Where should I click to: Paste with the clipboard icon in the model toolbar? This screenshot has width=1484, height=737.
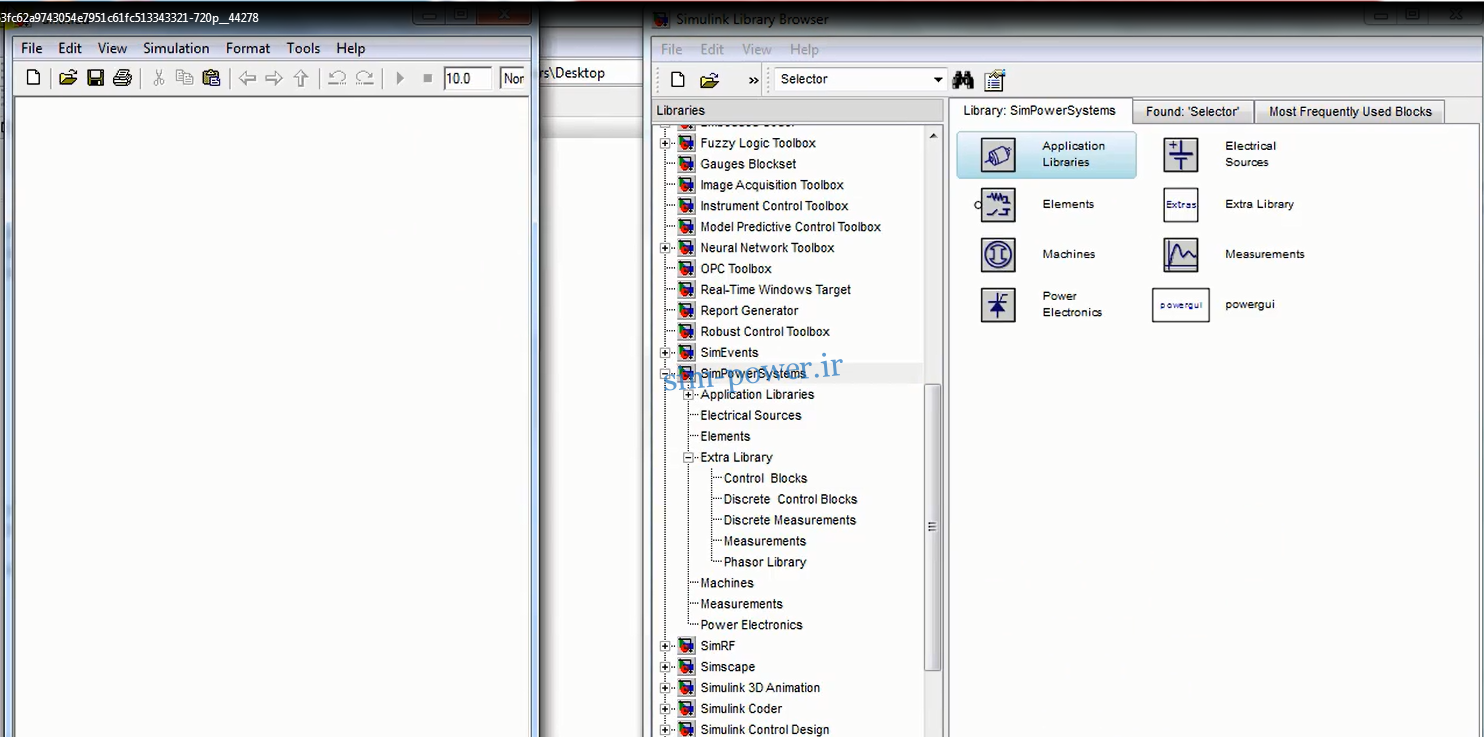pos(211,78)
